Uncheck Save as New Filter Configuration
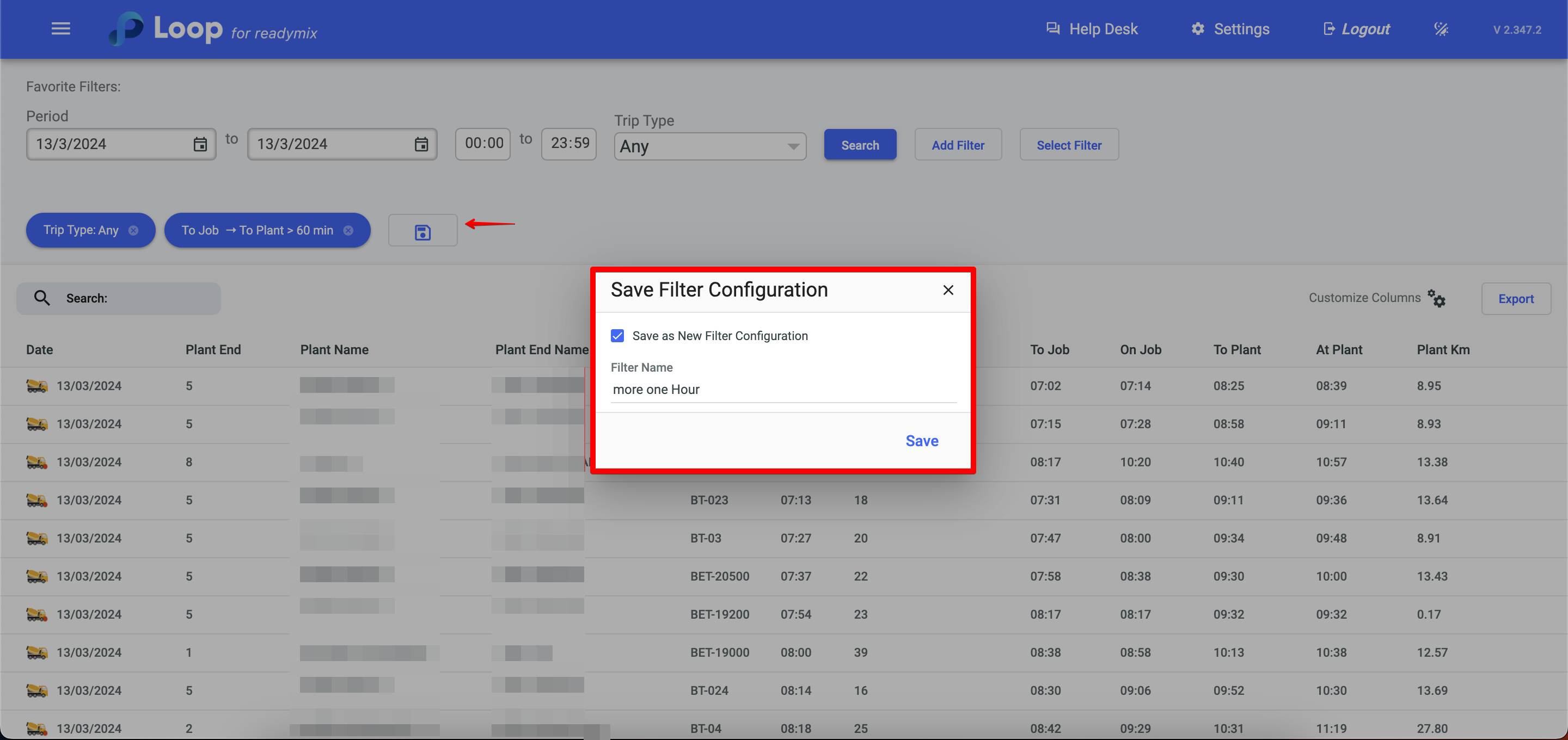This screenshot has width=1568, height=740. tap(617, 336)
